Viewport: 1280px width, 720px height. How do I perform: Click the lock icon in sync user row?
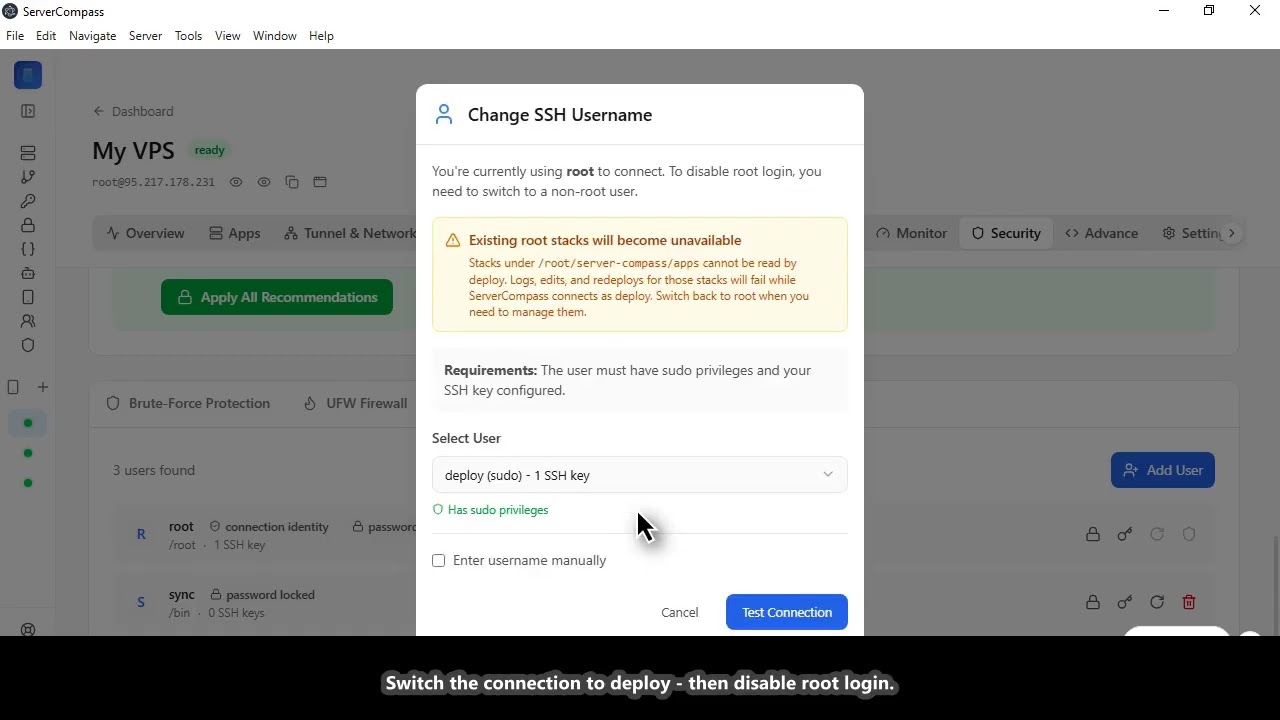1093,602
